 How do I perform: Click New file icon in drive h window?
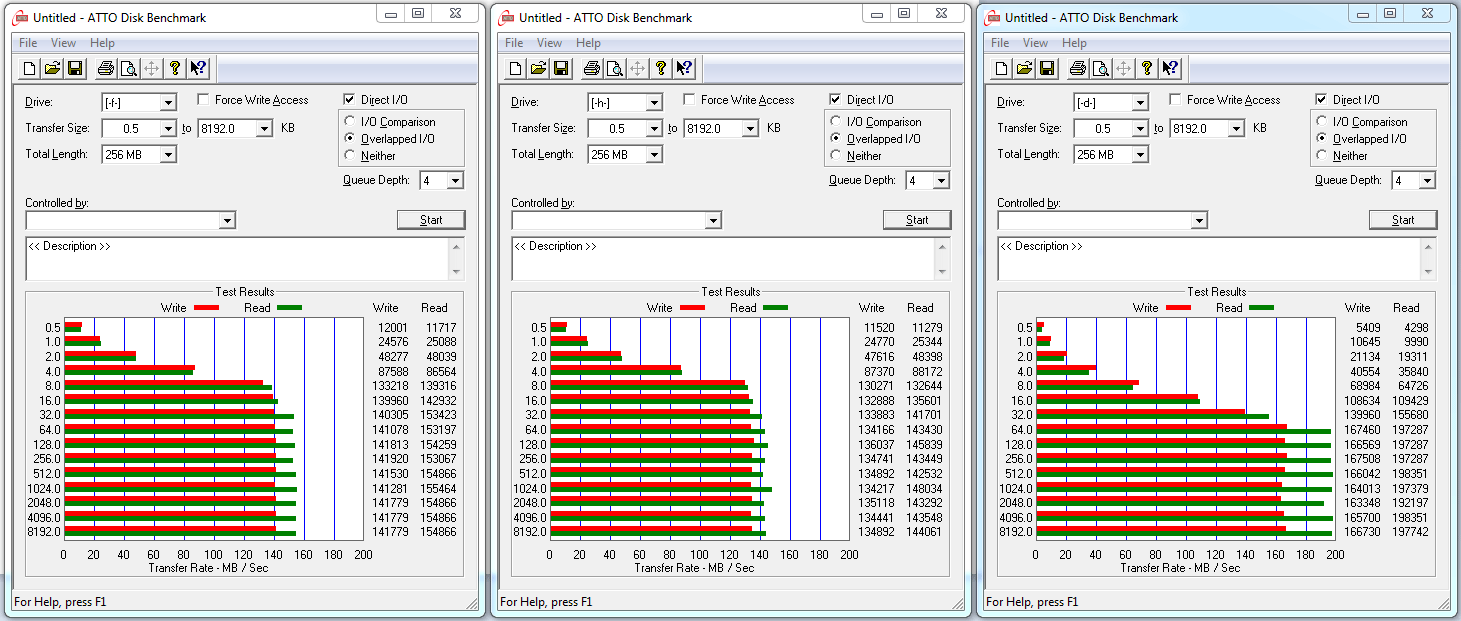coord(515,68)
